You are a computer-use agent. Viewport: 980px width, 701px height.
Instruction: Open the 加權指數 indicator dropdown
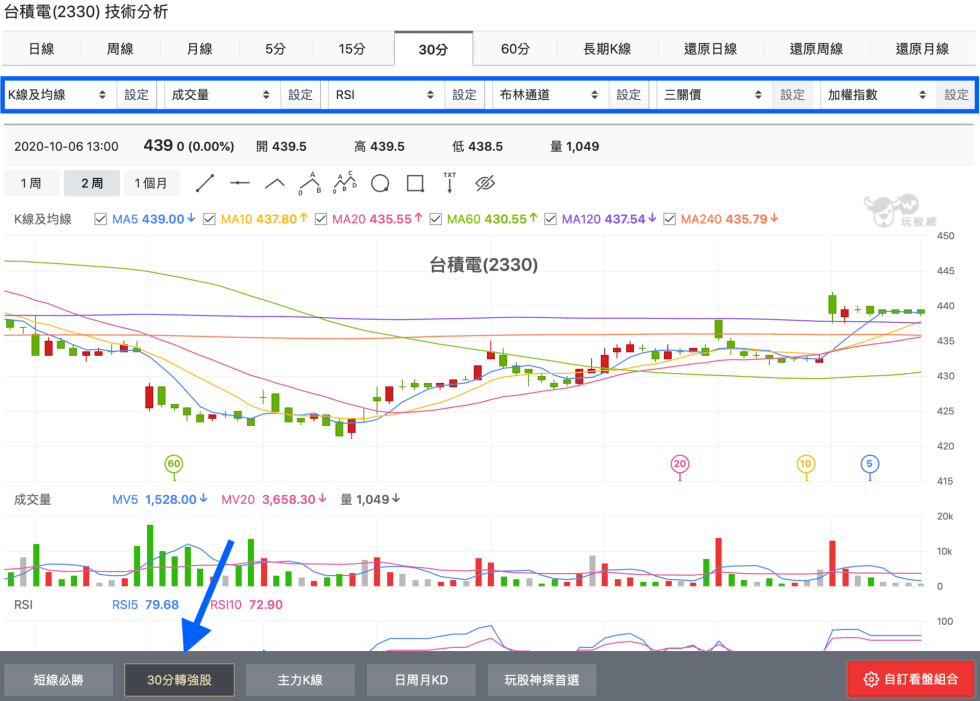(x=877, y=95)
